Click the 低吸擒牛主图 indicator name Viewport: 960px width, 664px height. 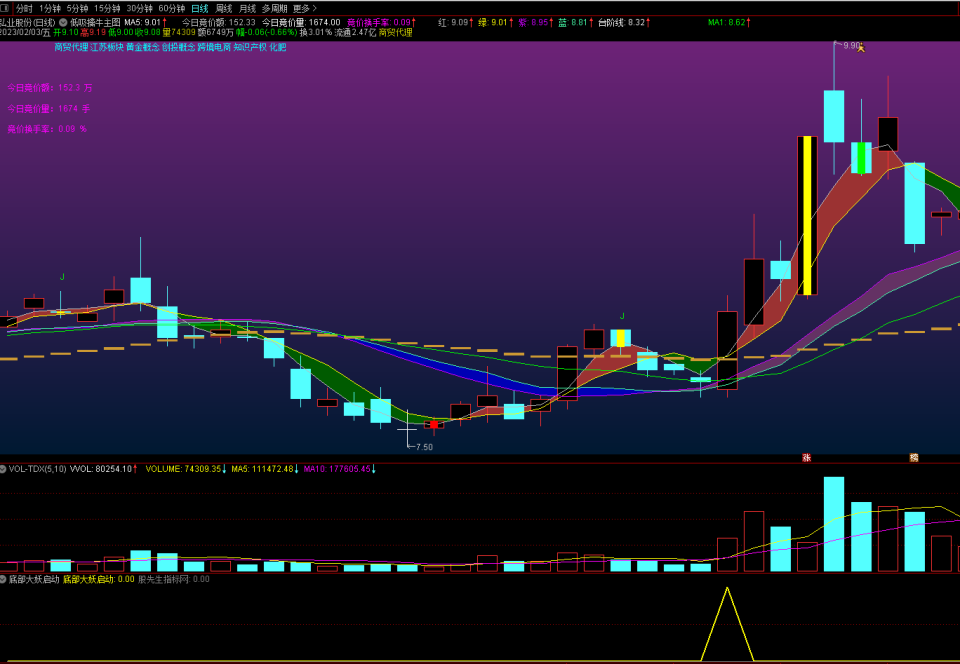click(x=95, y=22)
